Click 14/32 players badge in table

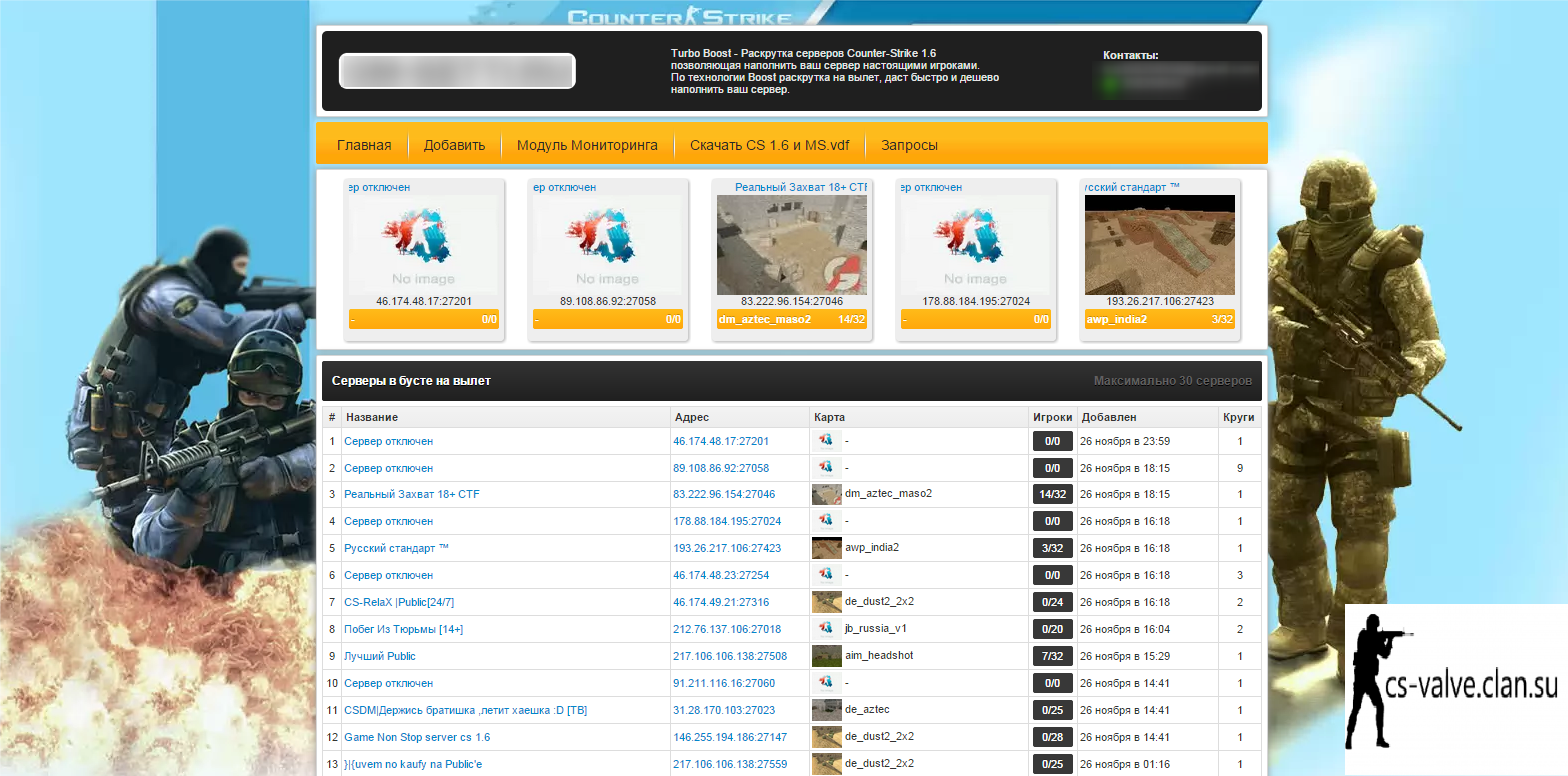point(1052,494)
